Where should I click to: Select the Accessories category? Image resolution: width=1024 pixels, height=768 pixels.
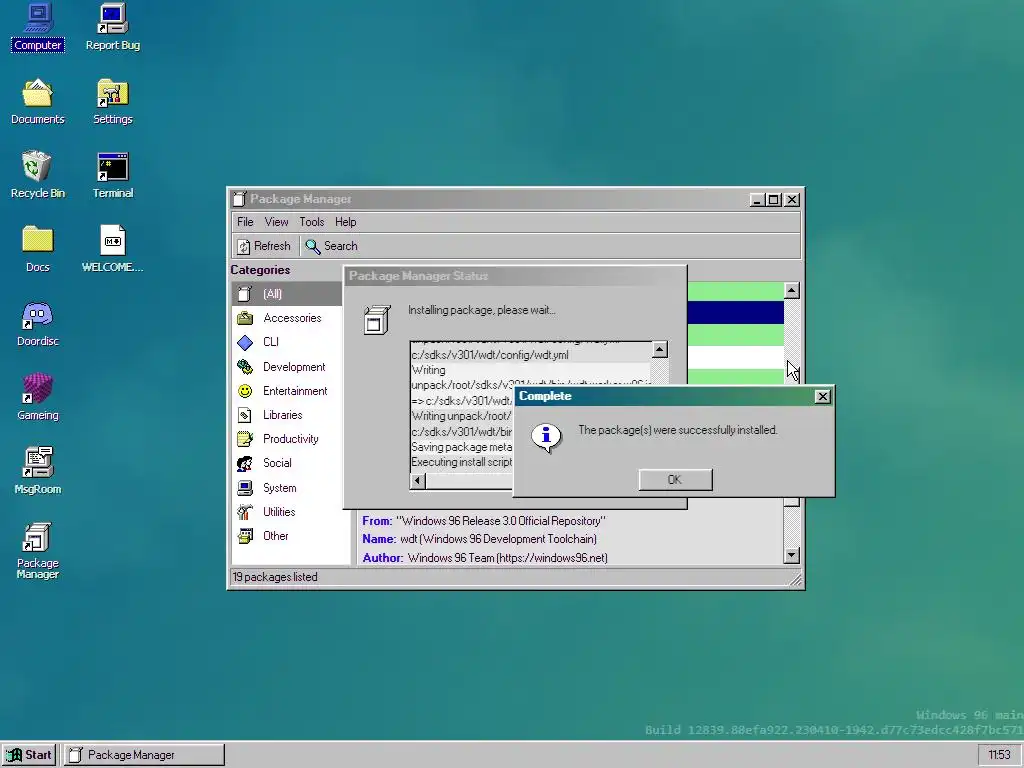pos(287,318)
